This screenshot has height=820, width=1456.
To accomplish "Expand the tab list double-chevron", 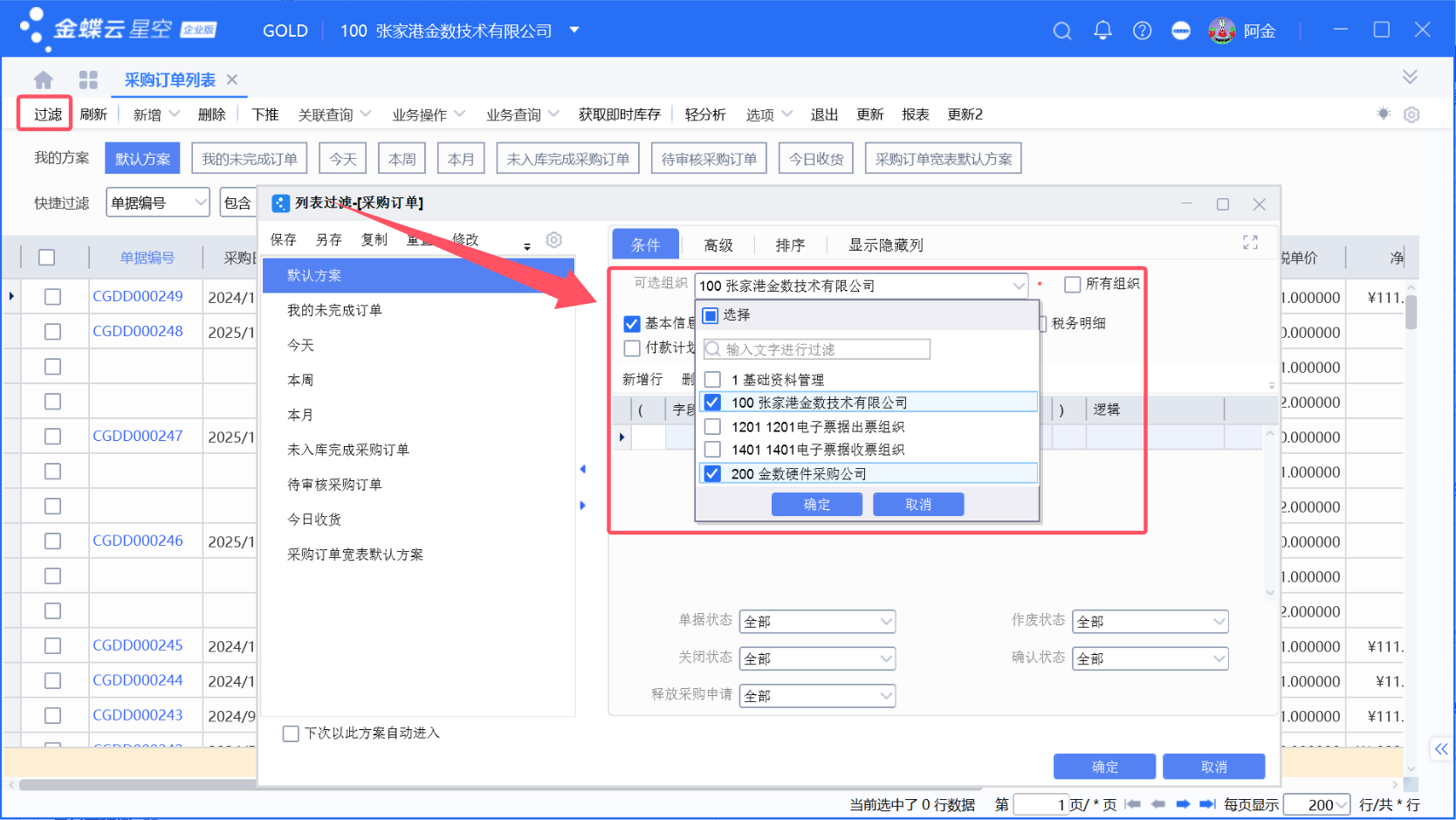I will click(x=1410, y=77).
